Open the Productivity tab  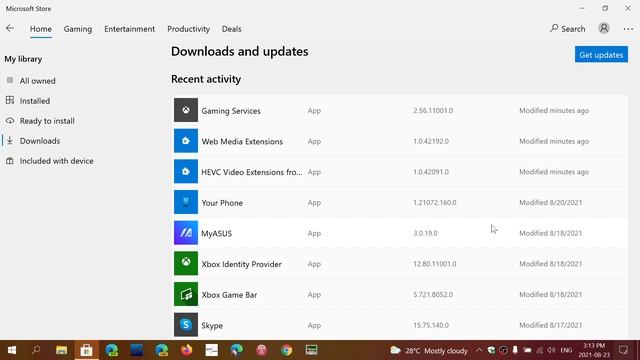coord(188,29)
